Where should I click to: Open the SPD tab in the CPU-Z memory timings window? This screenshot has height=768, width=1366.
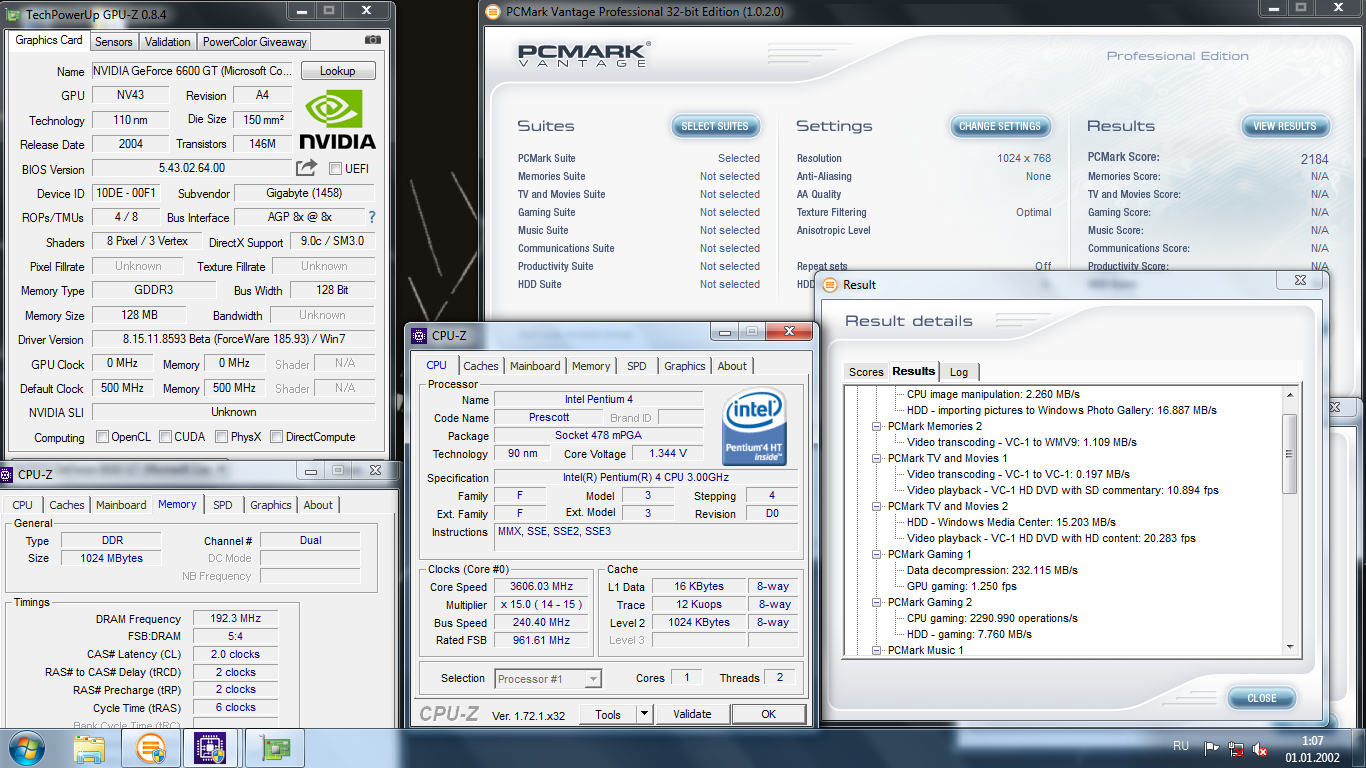pyautogui.click(x=223, y=505)
